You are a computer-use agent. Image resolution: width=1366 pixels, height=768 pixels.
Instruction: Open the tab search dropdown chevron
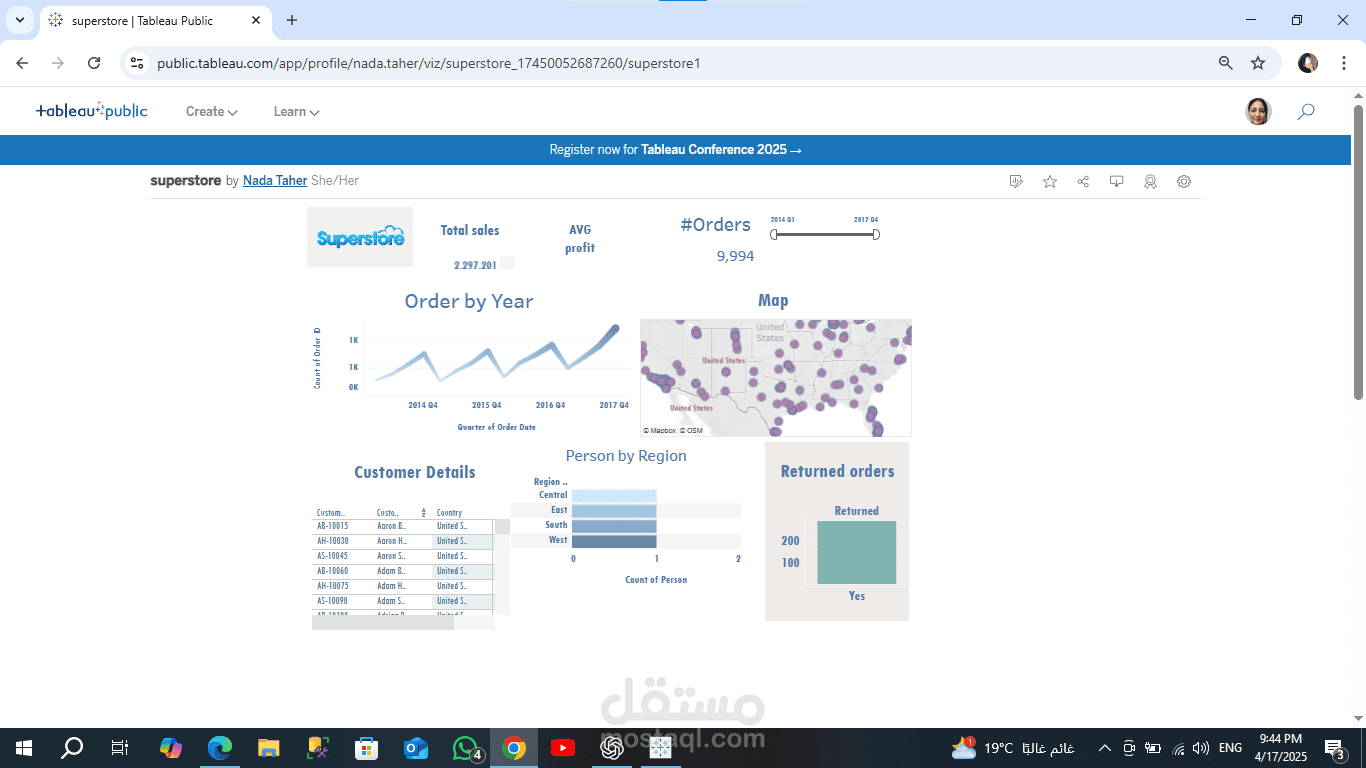tap(20, 20)
